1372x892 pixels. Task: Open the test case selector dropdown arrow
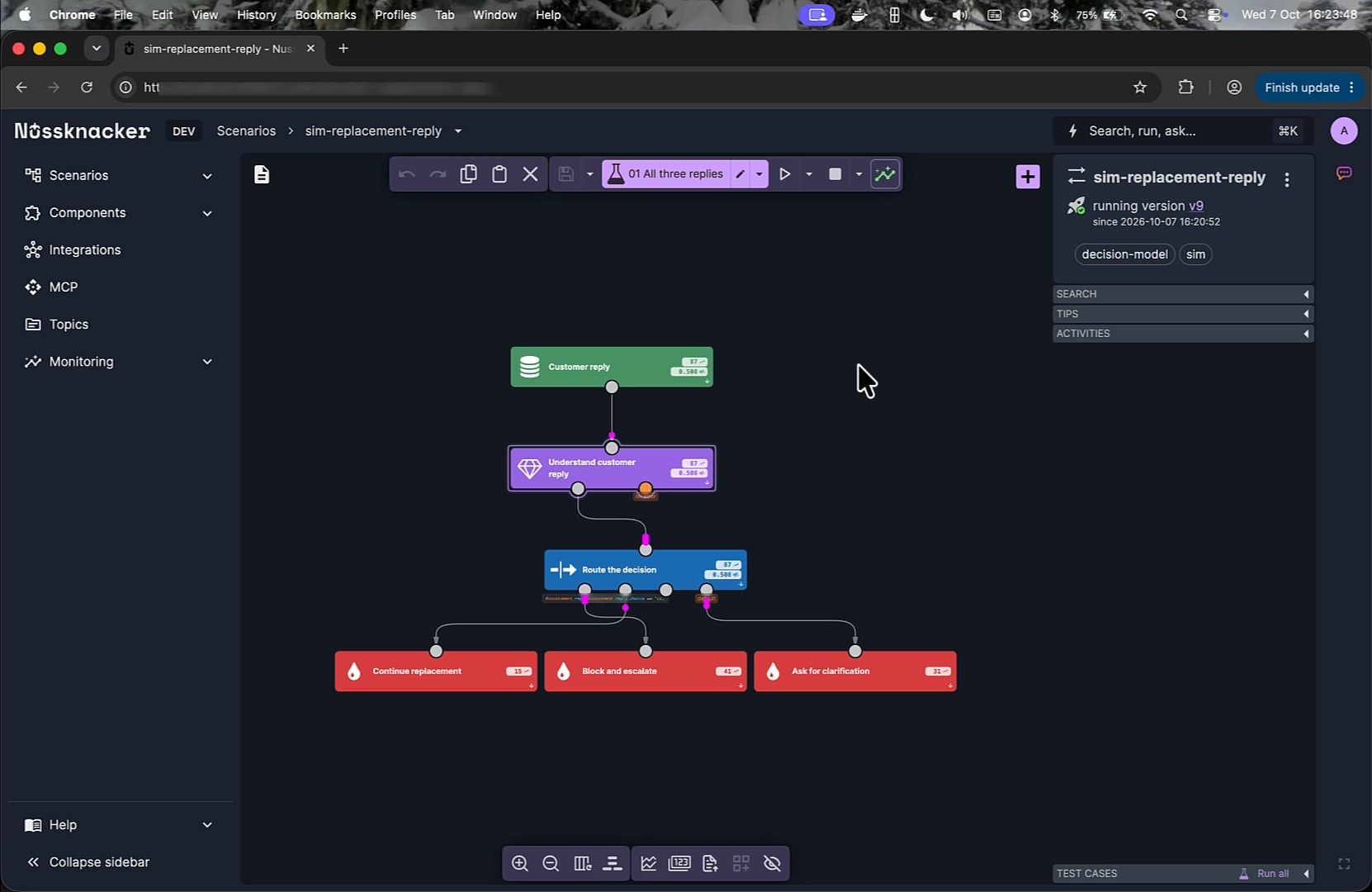tap(759, 174)
